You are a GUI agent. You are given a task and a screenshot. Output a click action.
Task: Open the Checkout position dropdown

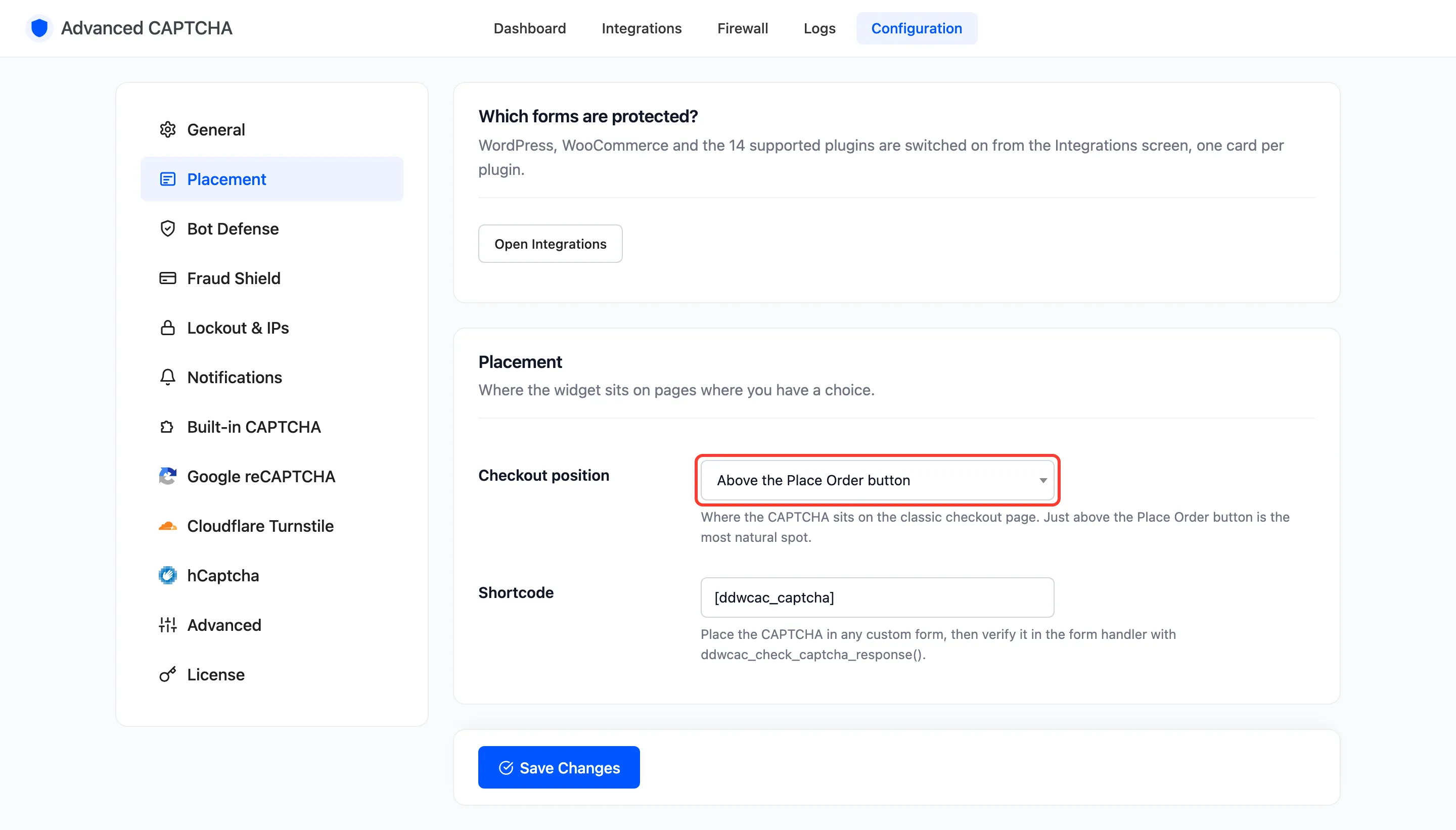point(877,481)
